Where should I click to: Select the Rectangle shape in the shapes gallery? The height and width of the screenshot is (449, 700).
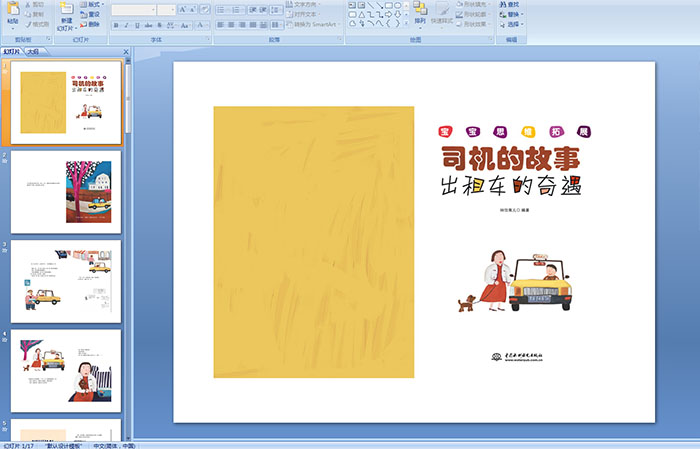click(x=389, y=5)
